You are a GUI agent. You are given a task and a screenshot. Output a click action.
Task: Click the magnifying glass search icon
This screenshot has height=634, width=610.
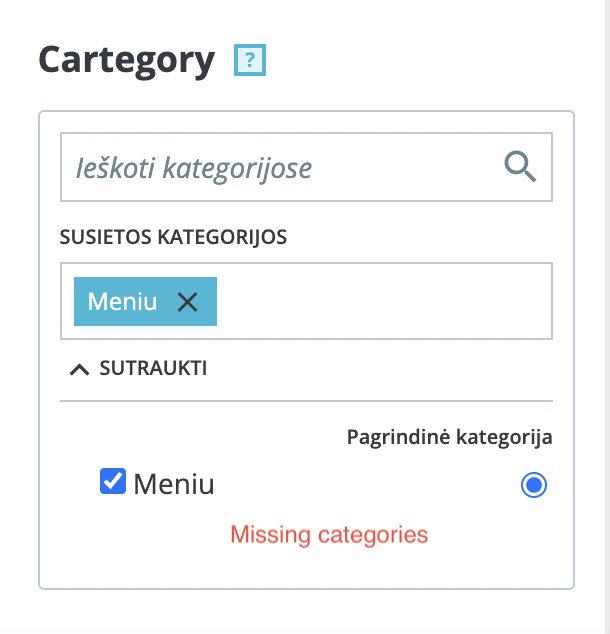click(520, 167)
